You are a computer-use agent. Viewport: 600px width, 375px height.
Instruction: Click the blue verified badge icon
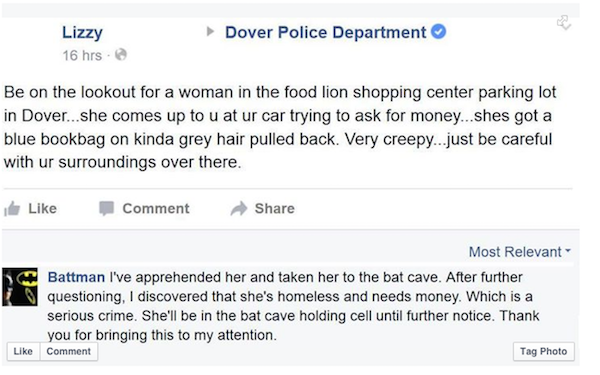coord(439,31)
